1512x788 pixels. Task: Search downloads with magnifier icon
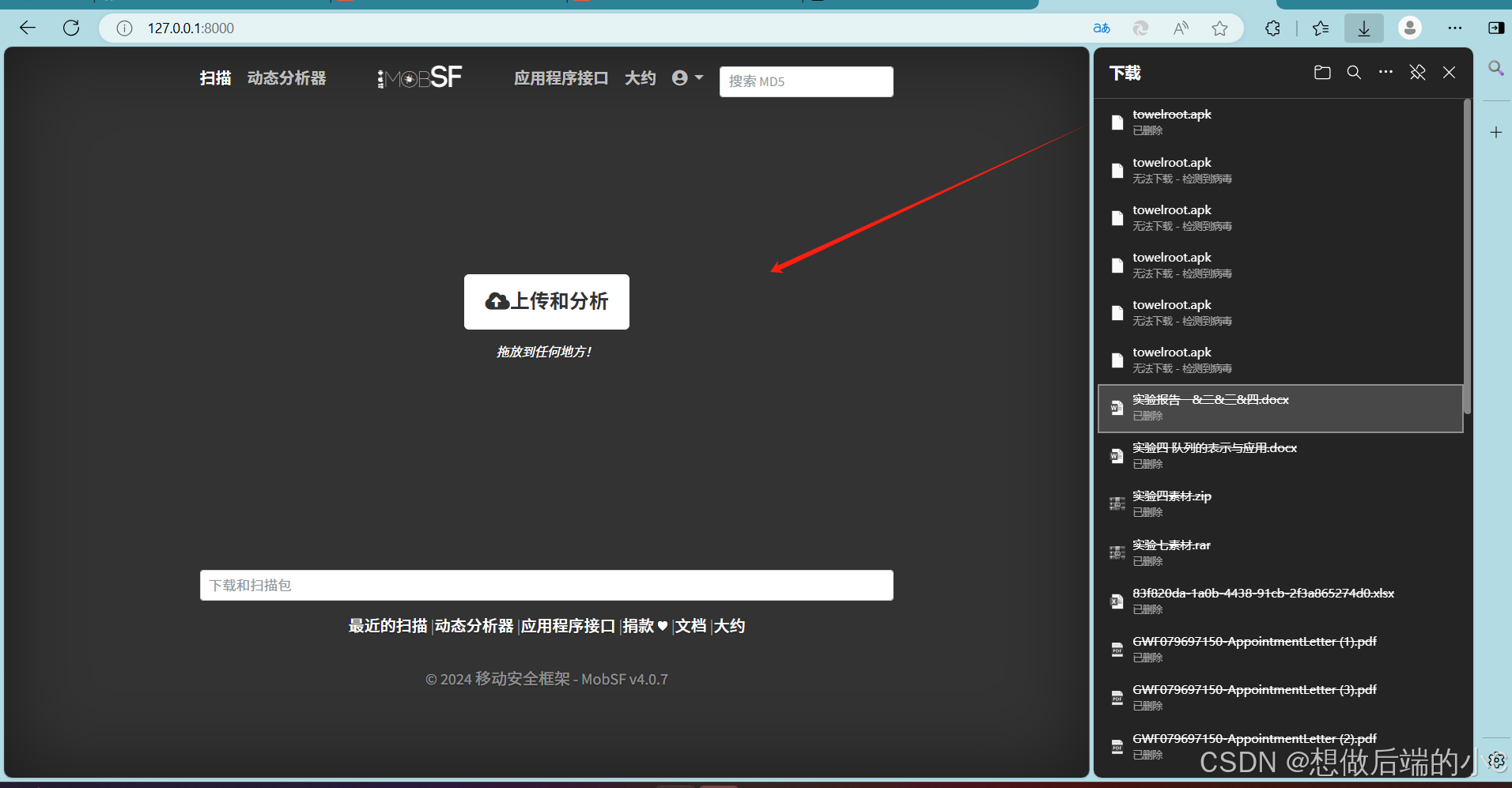point(1354,73)
